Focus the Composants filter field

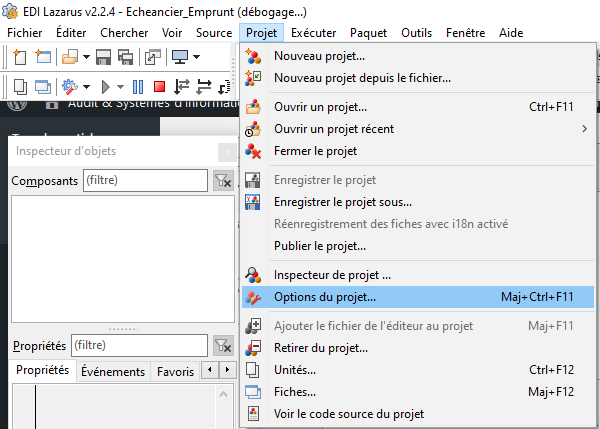(x=145, y=180)
